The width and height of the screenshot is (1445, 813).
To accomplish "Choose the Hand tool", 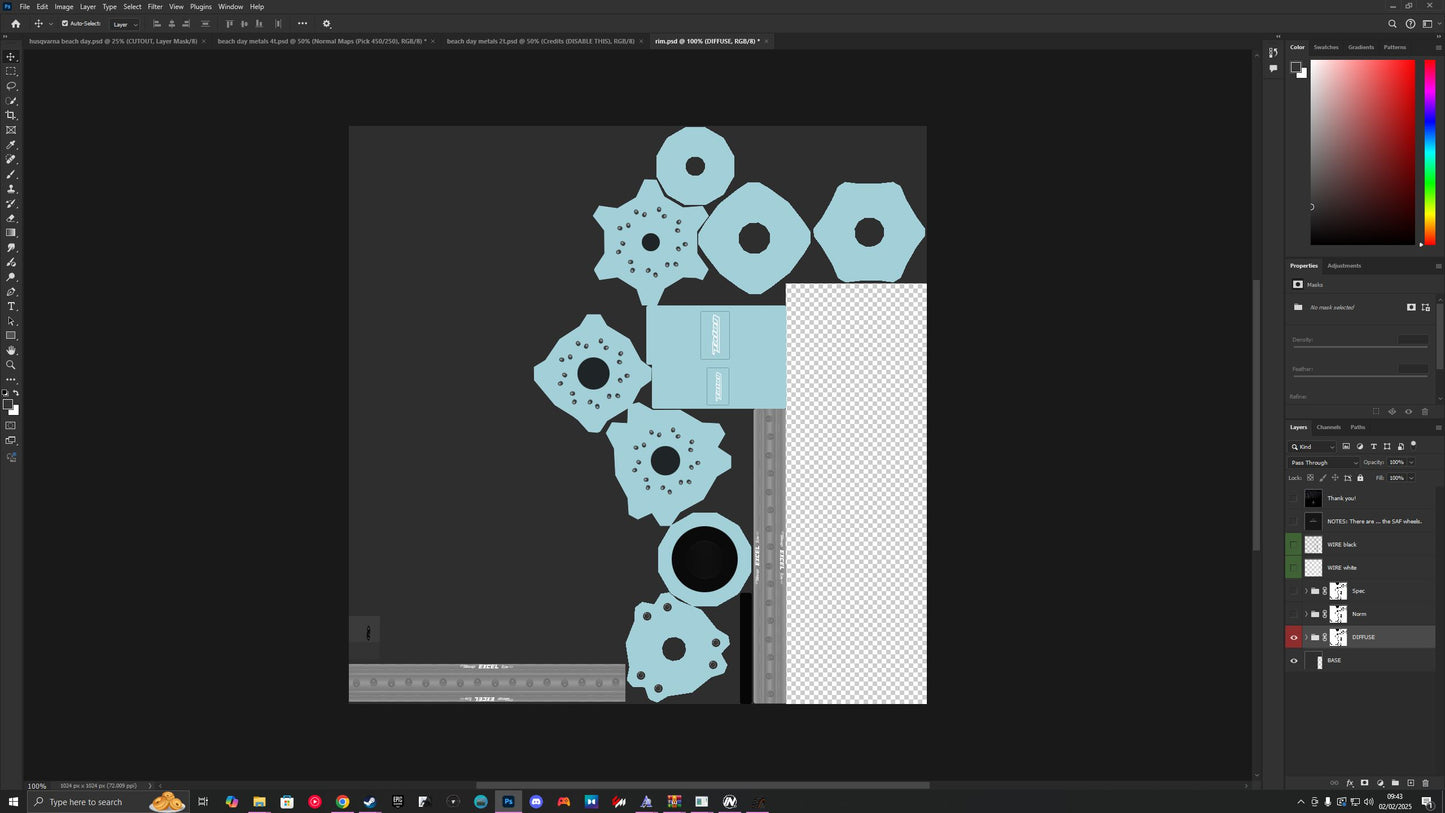I will click(x=11, y=350).
